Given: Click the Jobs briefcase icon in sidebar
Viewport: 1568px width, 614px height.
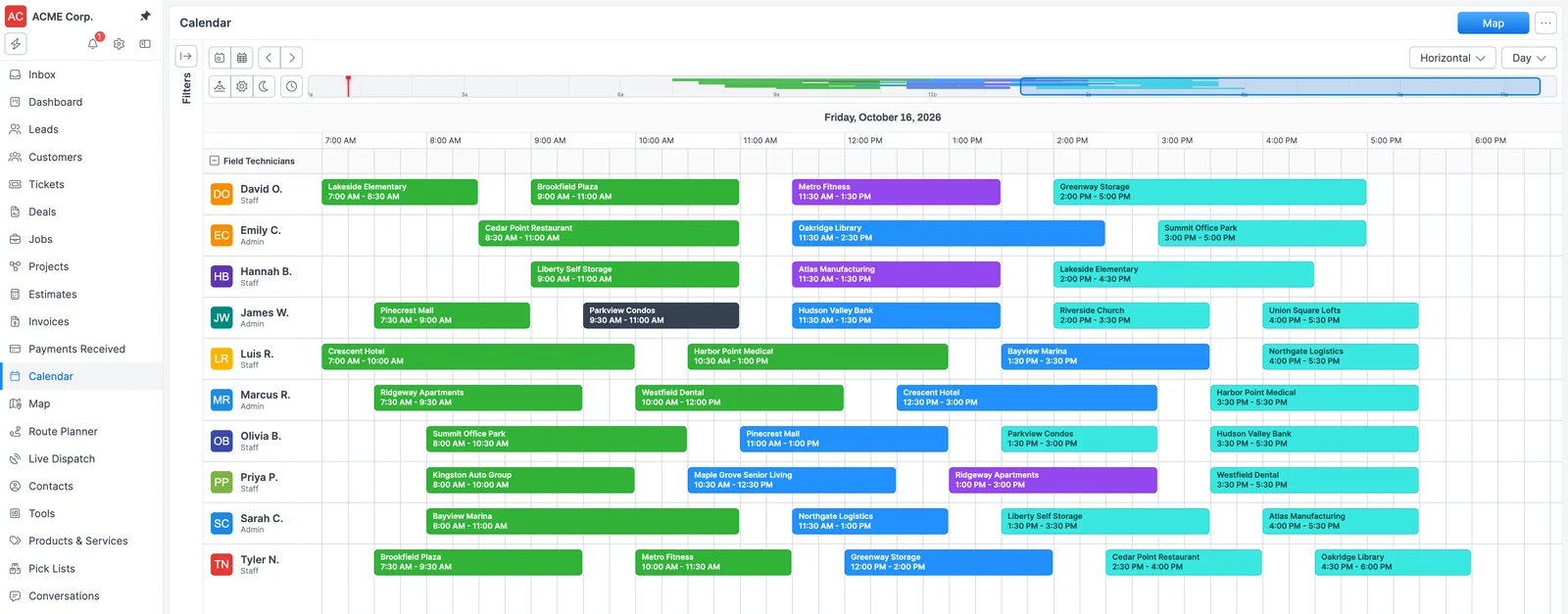Looking at the screenshot, I should tap(15, 239).
